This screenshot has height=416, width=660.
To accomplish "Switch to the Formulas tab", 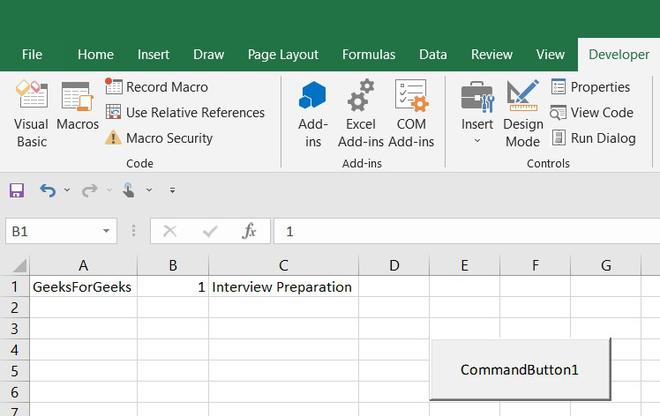I will 369,54.
